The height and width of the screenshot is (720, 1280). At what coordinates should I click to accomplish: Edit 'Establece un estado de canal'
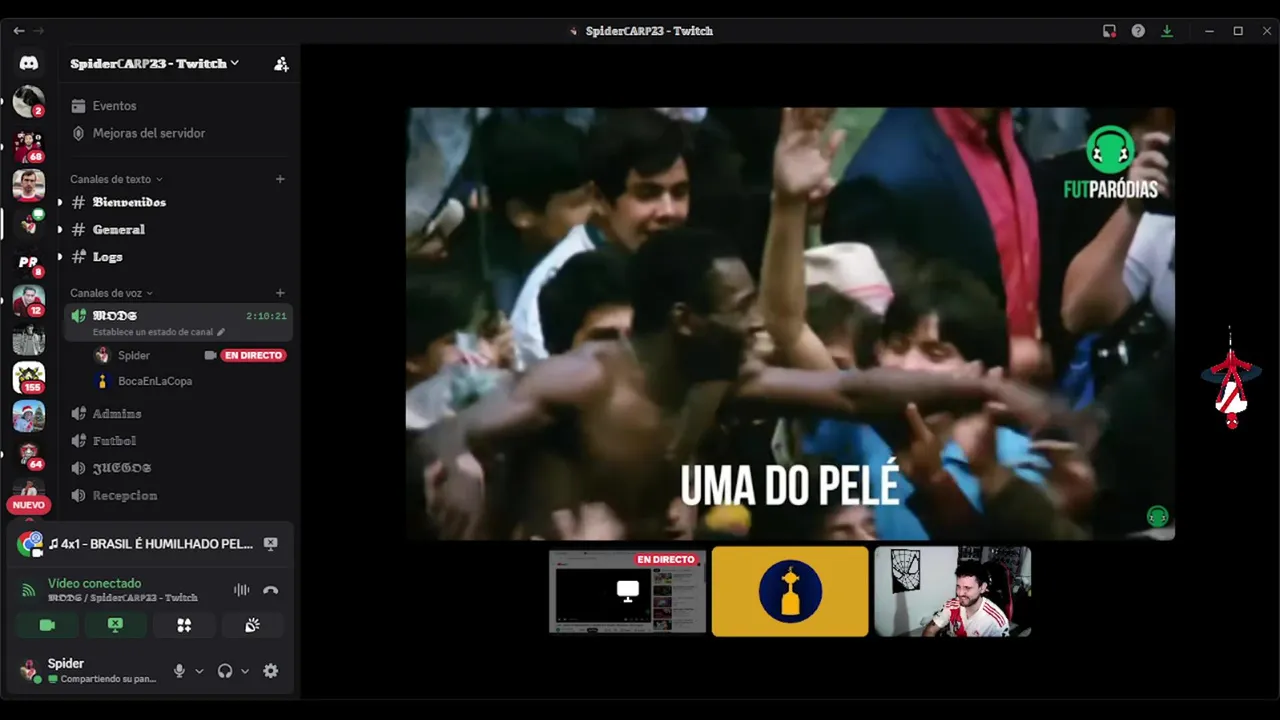pyautogui.click(x=159, y=332)
